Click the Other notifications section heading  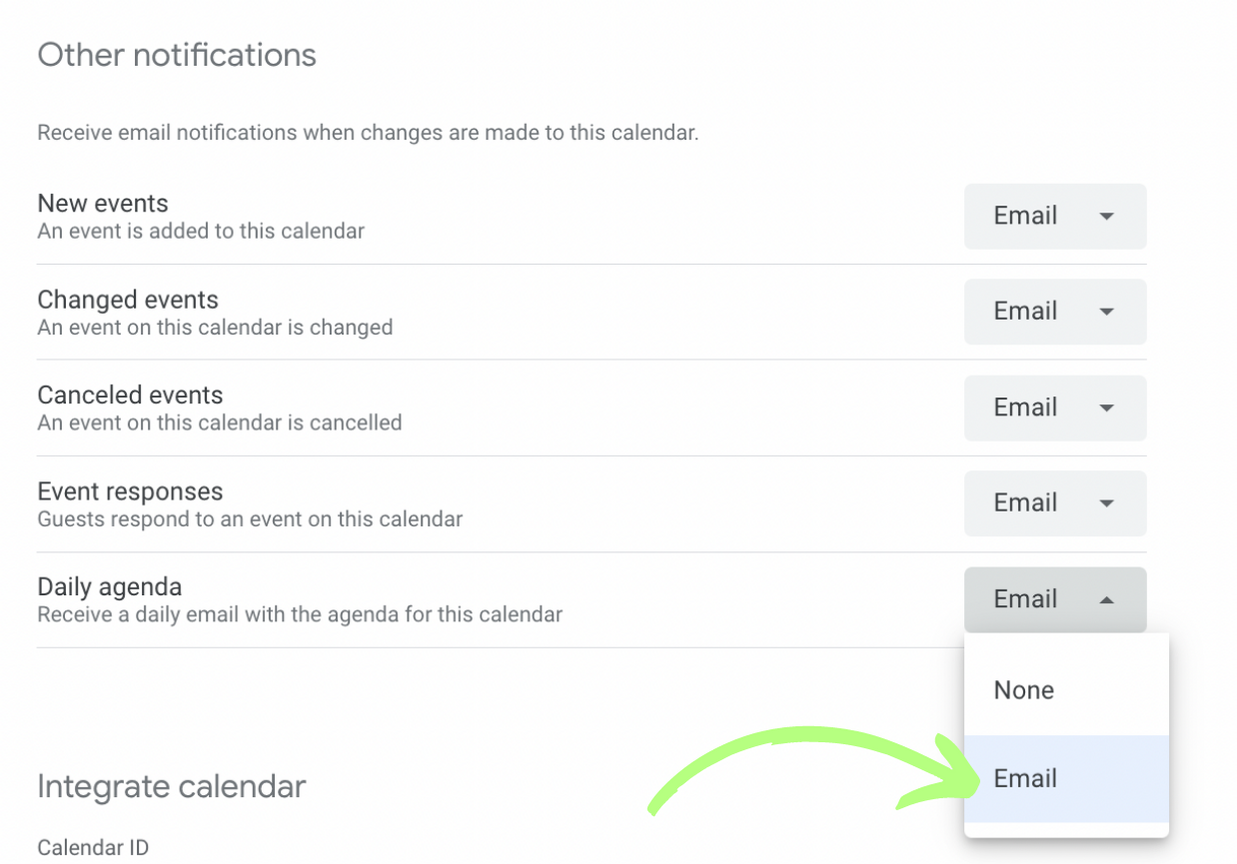[177, 55]
